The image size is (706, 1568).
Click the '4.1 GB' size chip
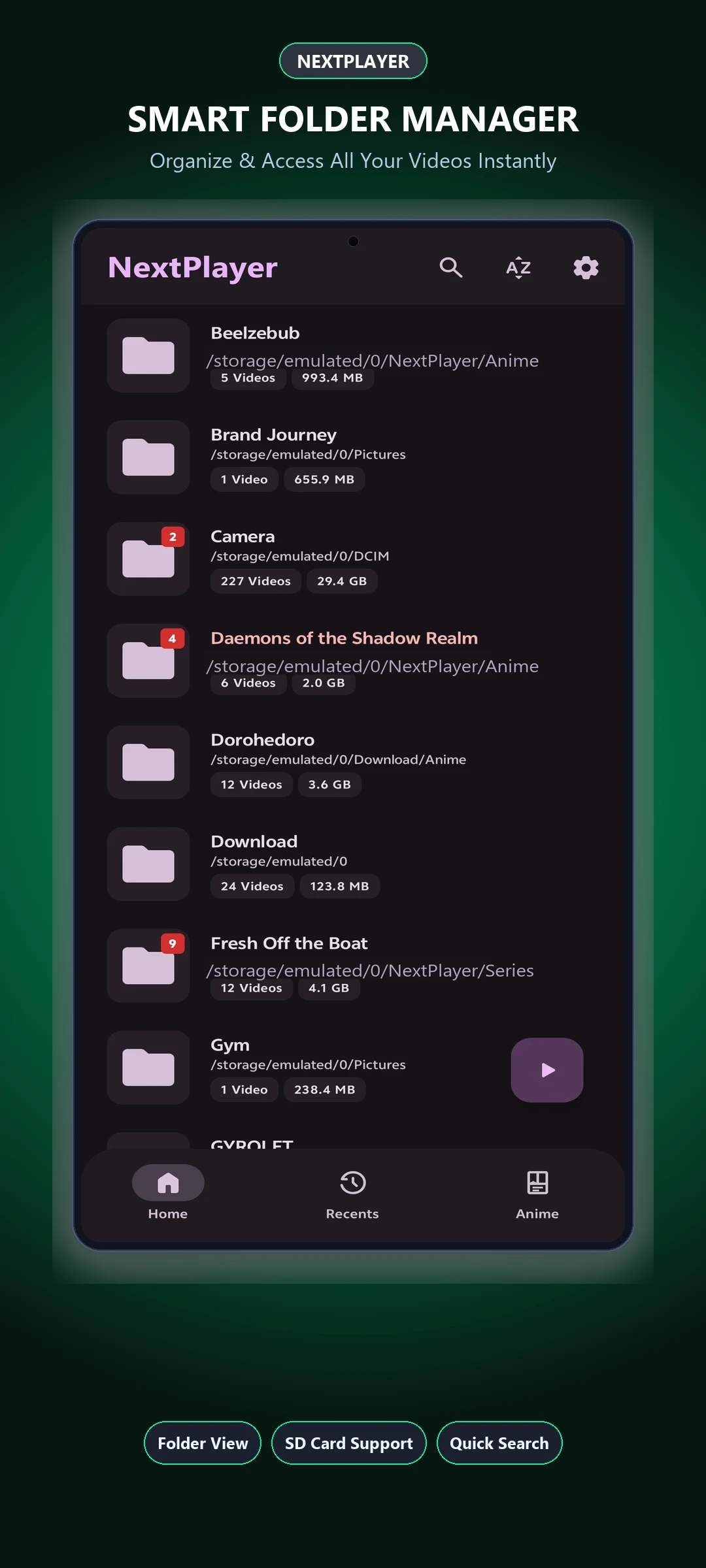[x=329, y=988]
